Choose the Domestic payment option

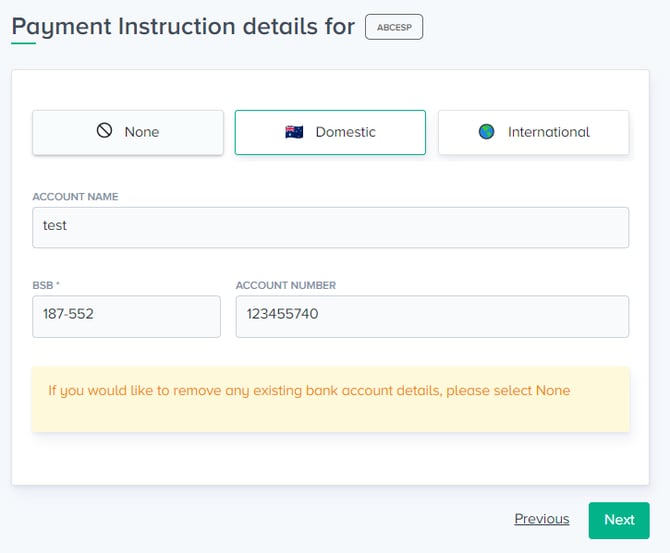coord(330,132)
